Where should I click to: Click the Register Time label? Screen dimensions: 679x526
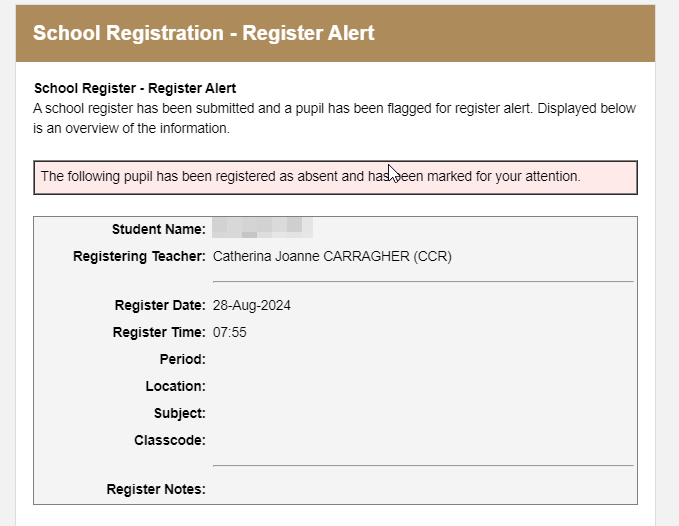(x=160, y=332)
